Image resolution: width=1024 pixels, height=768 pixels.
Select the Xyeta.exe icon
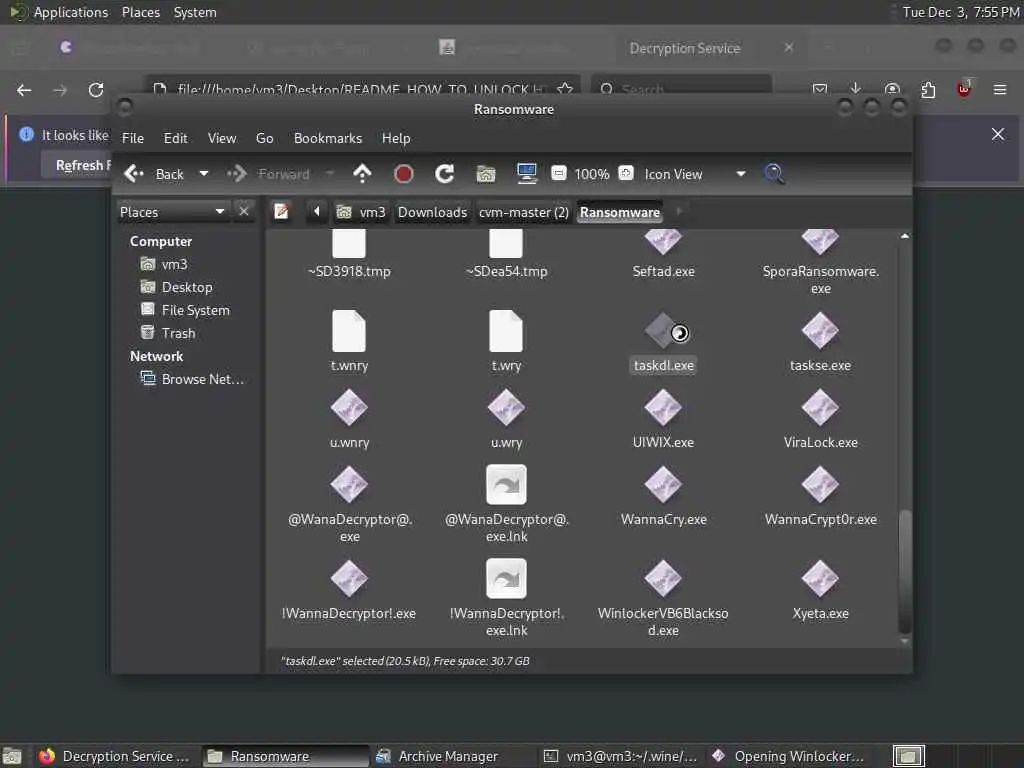[x=820, y=579]
